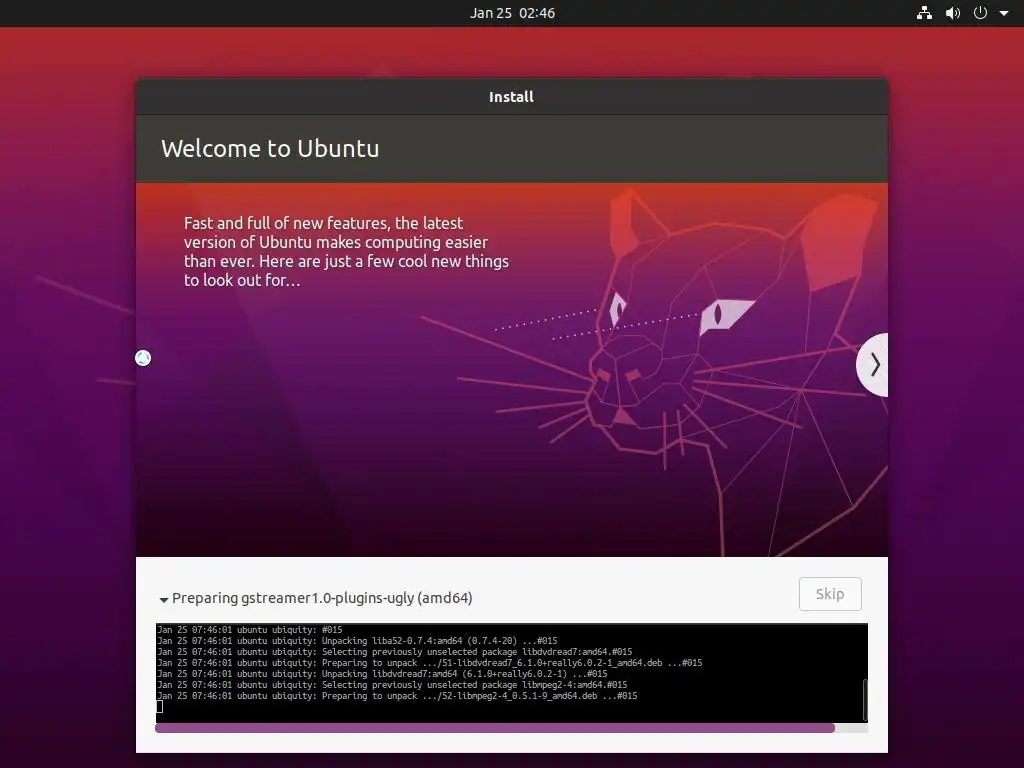Advance slideshow with the next arrow
This screenshot has width=1024, height=768.
click(x=873, y=364)
